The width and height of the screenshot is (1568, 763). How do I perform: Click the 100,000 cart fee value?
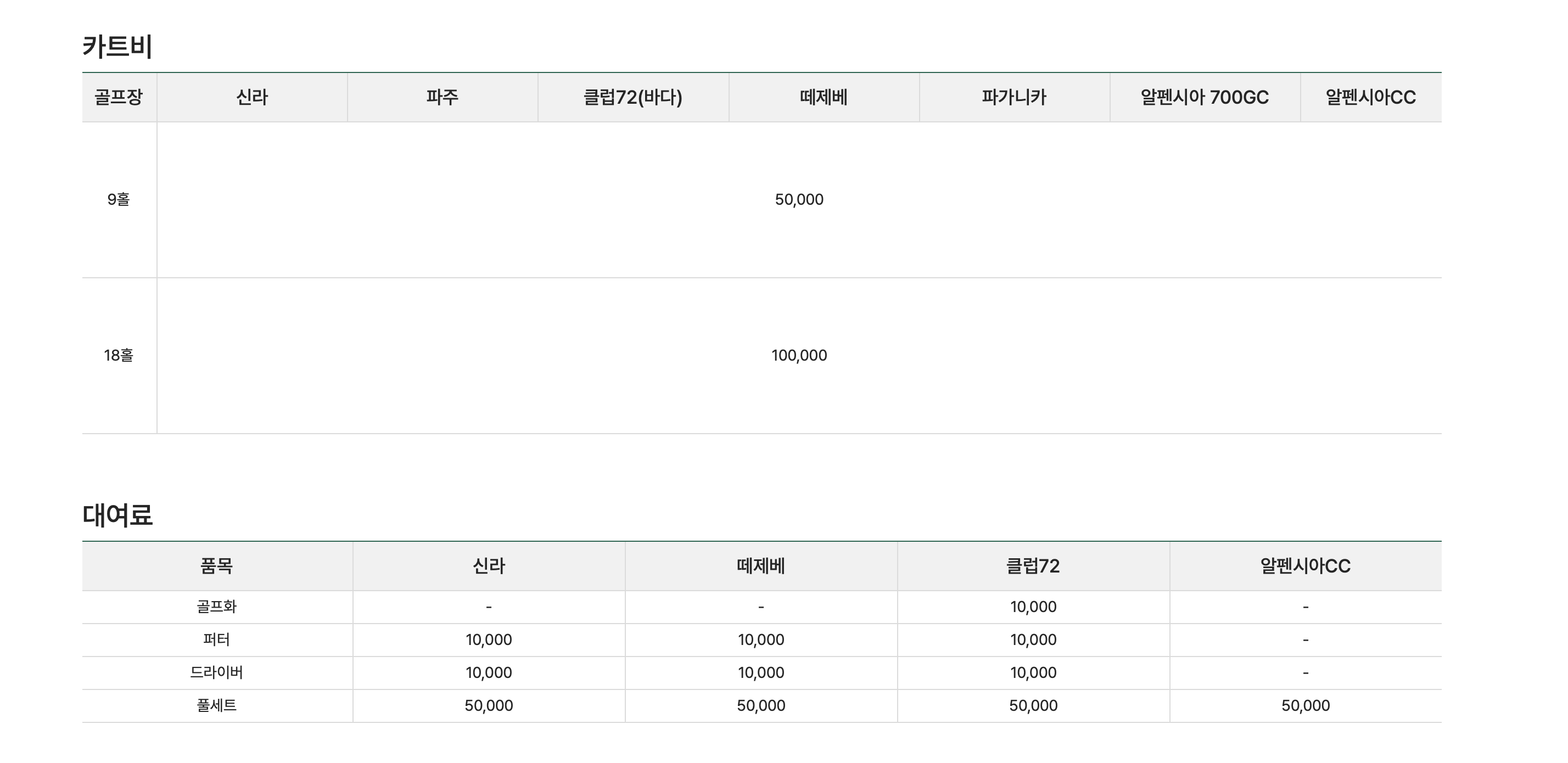click(x=799, y=355)
